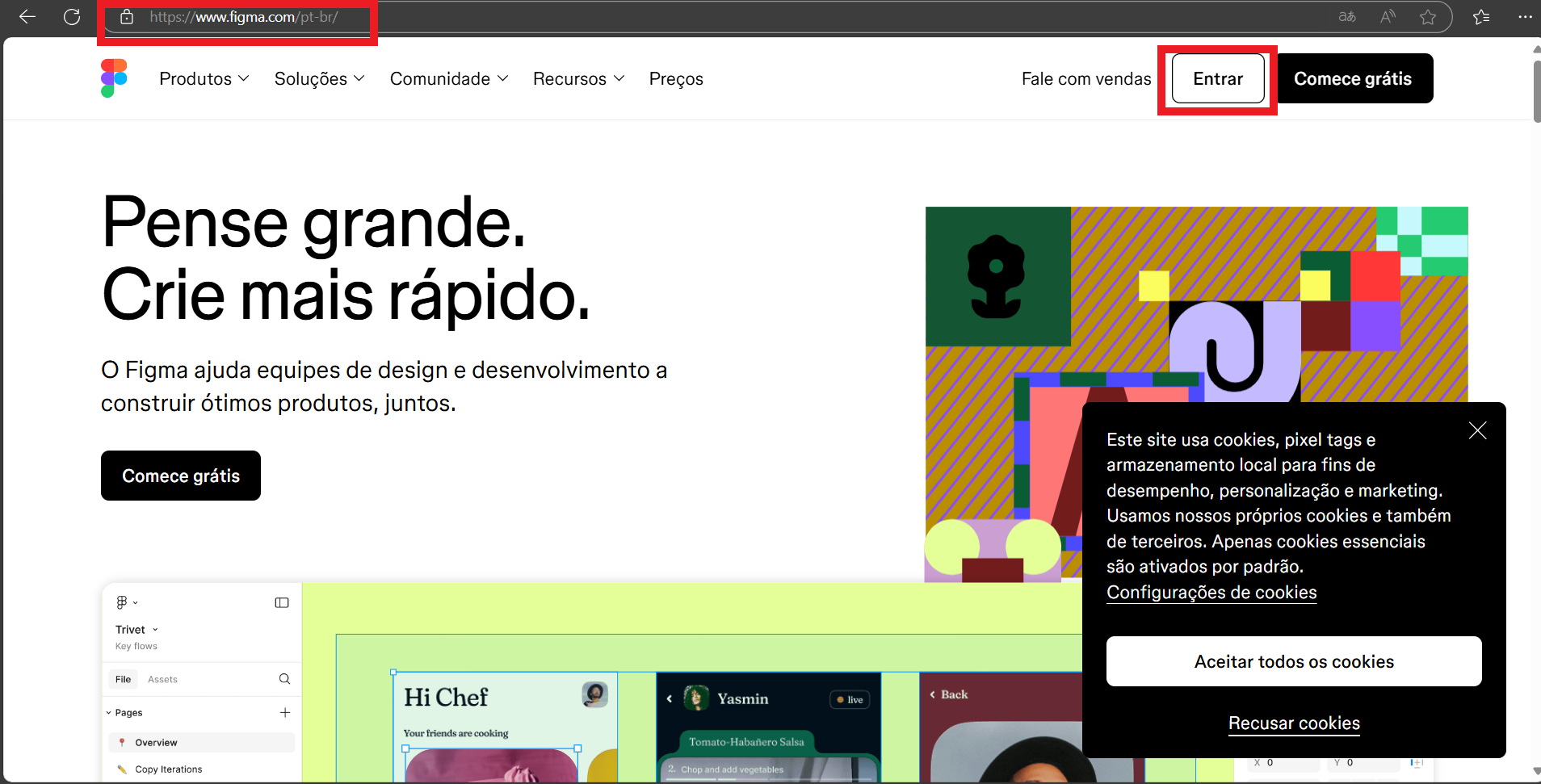Screen dimensions: 1541x784
Task: Click the Key flows subtitle text
Action: coord(136,646)
